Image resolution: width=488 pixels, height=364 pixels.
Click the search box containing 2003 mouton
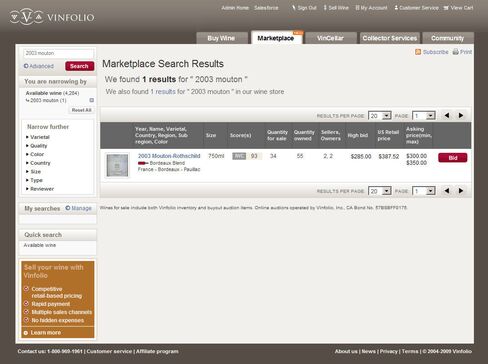point(59,53)
